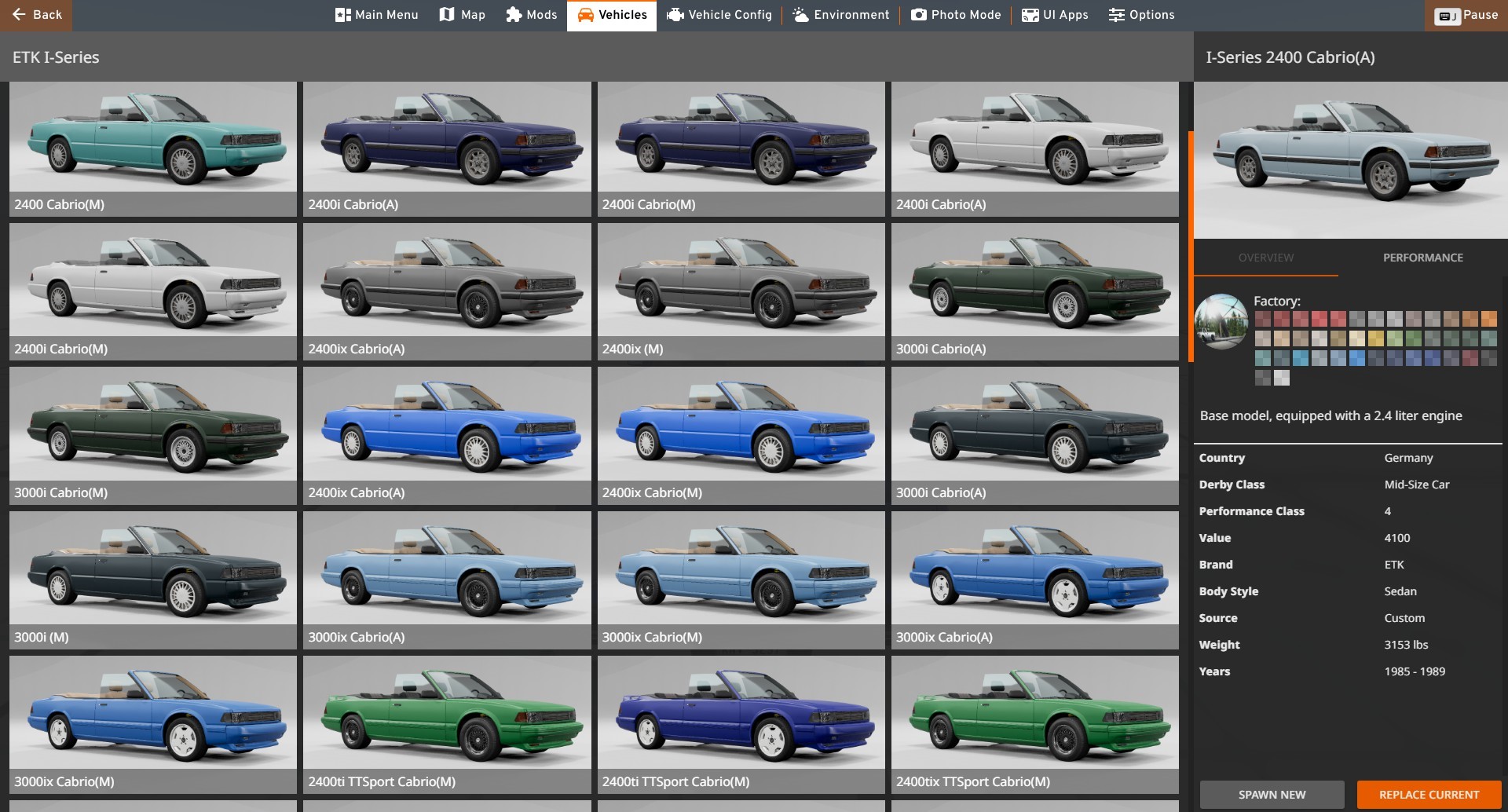Screen dimensions: 1508x812
Task: Click the ETK I-Series heading
Action: (56, 57)
